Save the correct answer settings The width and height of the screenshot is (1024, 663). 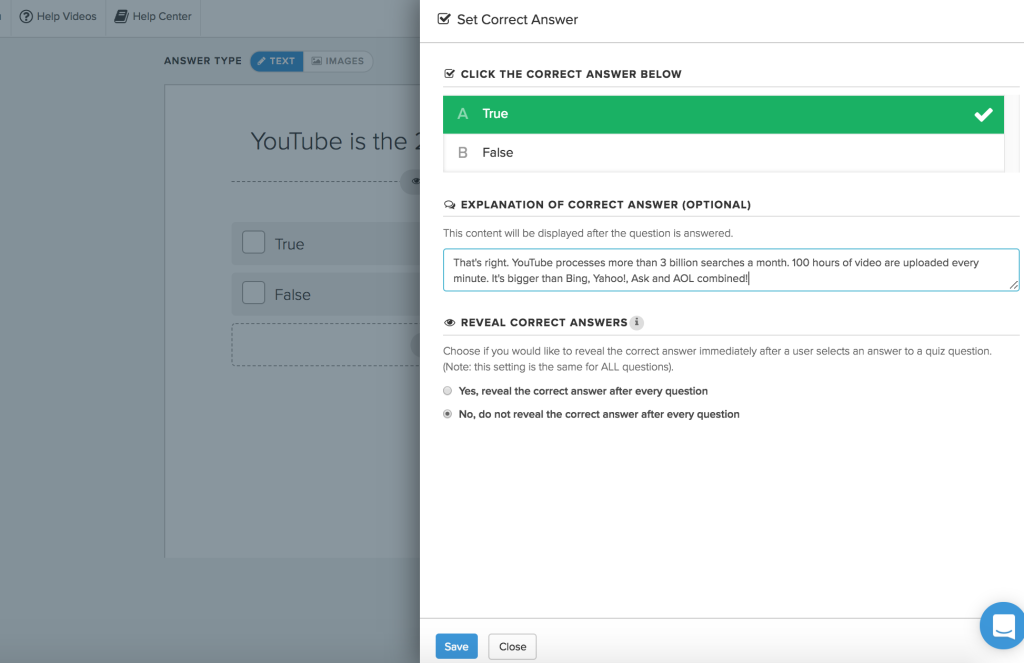coord(456,646)
